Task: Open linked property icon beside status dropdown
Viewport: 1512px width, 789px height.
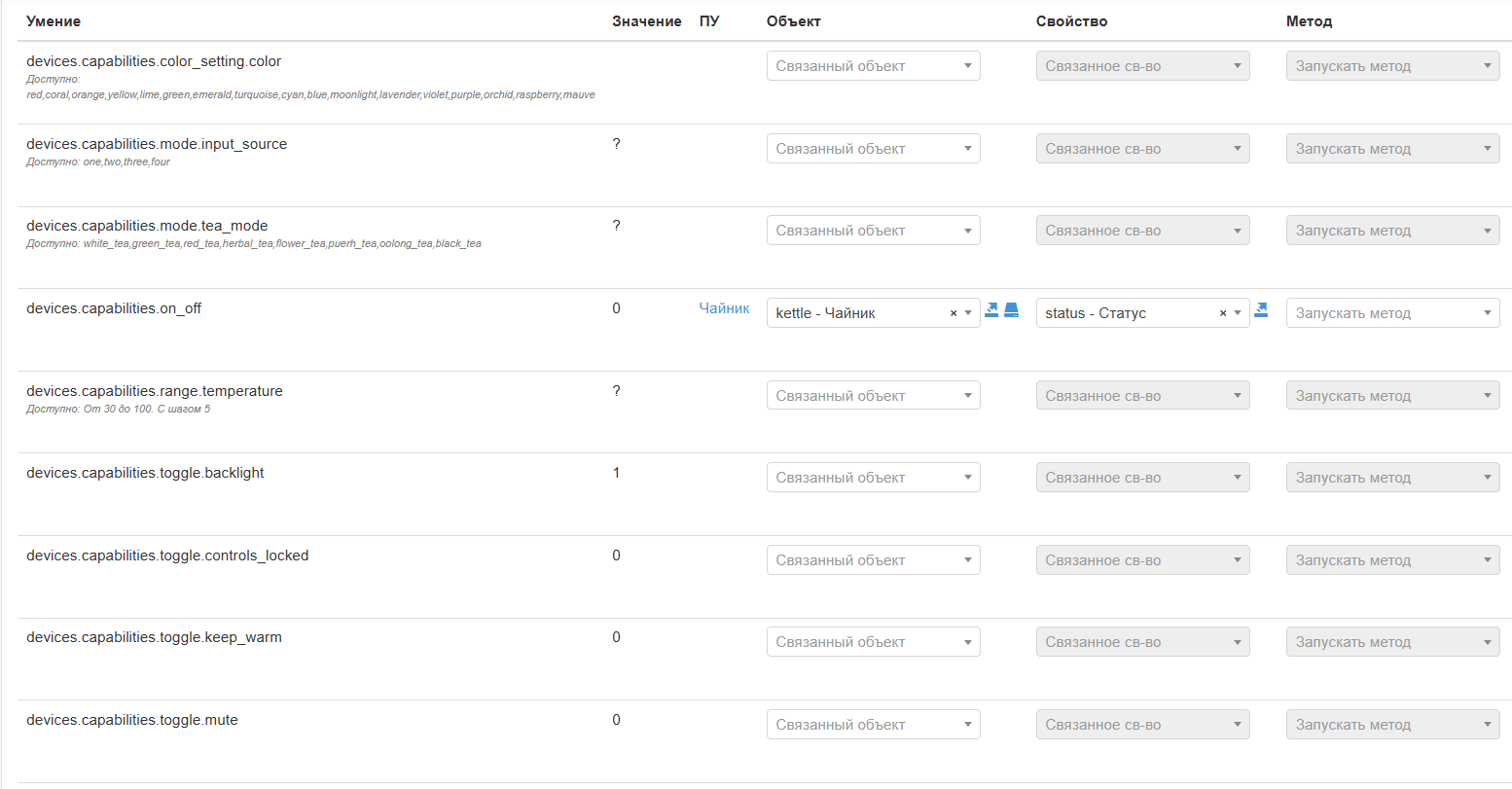Action: click(1261, 309)
